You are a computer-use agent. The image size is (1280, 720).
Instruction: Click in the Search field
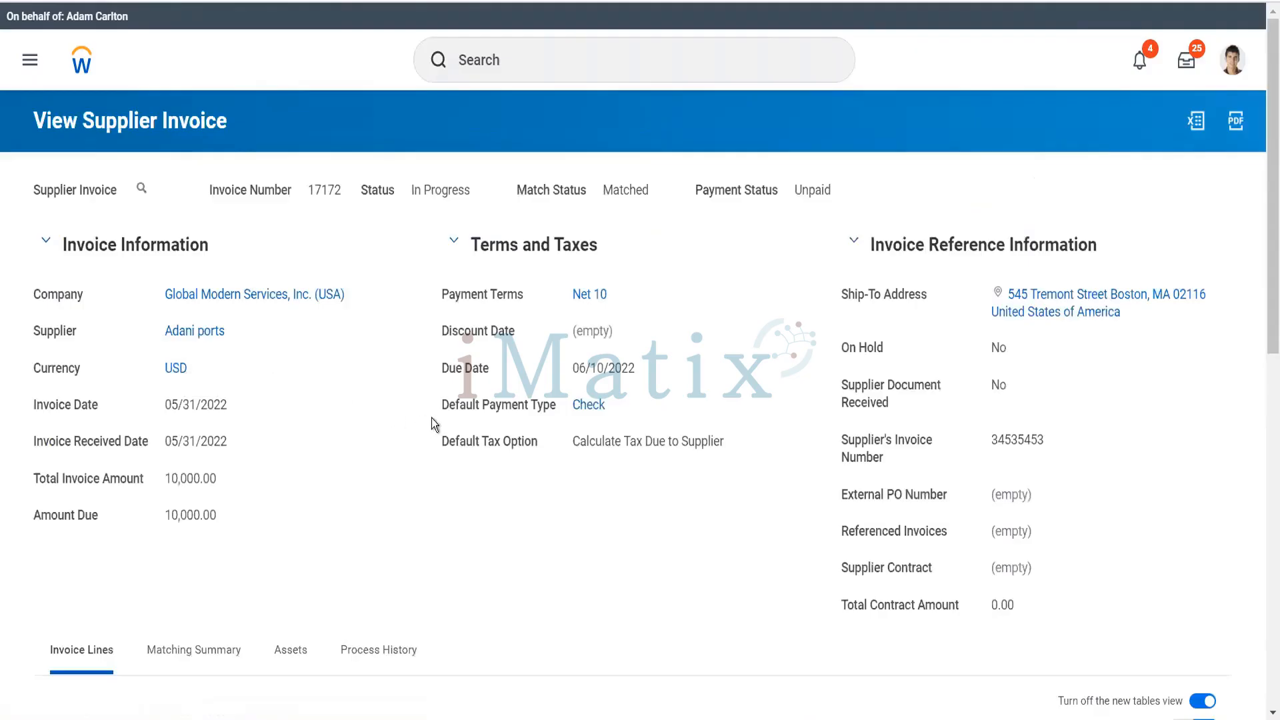(634, 60)
